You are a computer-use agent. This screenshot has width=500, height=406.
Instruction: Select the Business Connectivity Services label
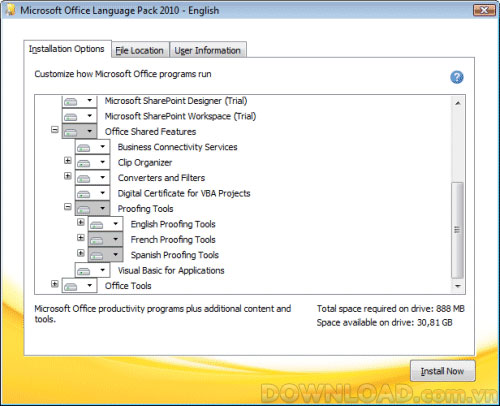coord(177,147)
